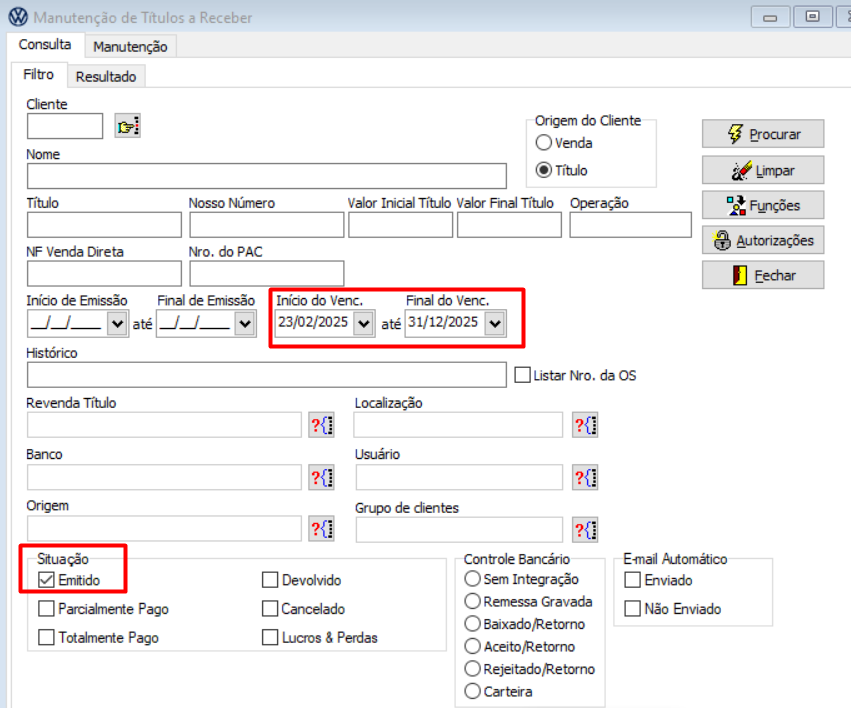
Task: Click the Valor Inicial Título field
Action: pyautogui.click(x=401, y=225)
